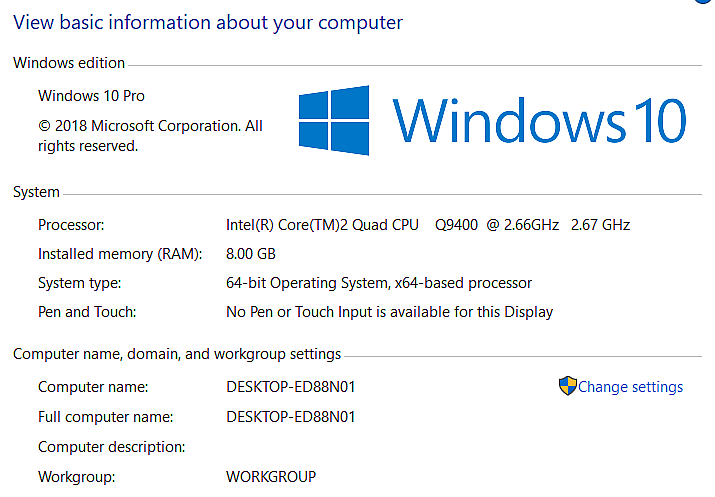Click the 'Full computer name:' label
The height and width of the screenshot is (497, 715).
coord(105,417)
